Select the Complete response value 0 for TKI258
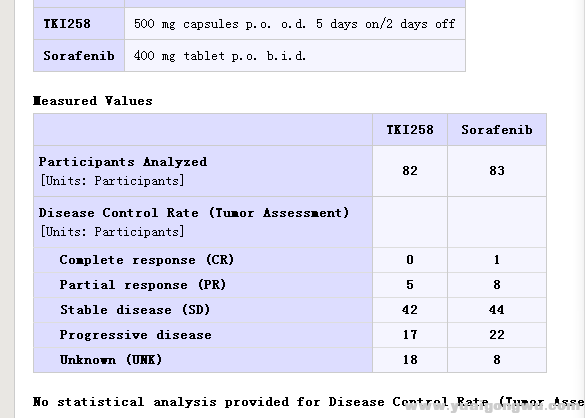Image resolution: width=585 pixels, height=418 pixels. [410, 260]
